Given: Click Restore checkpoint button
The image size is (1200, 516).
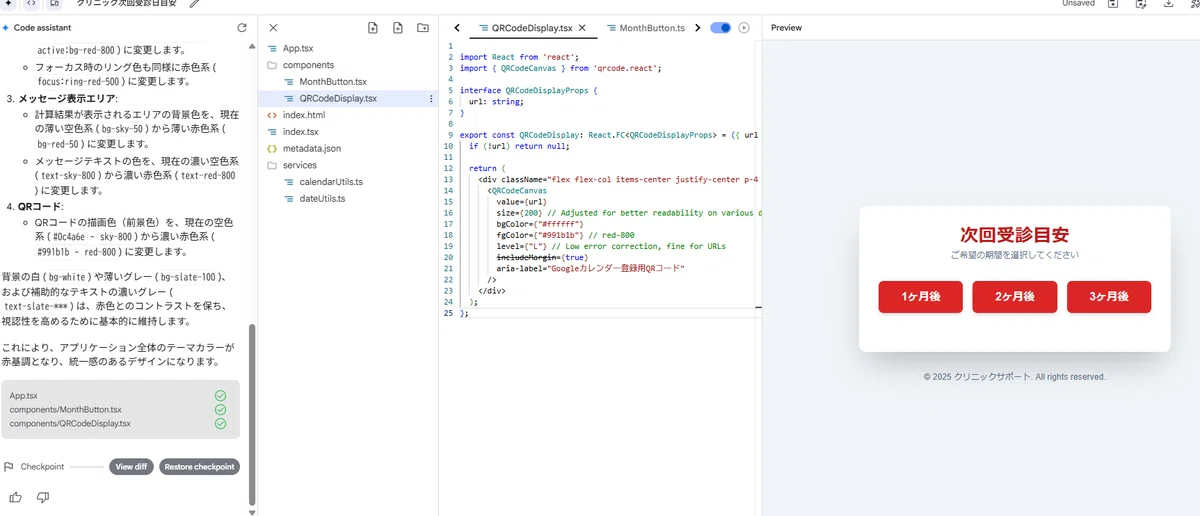Looking at the screenshot, I should coord(199,467).
